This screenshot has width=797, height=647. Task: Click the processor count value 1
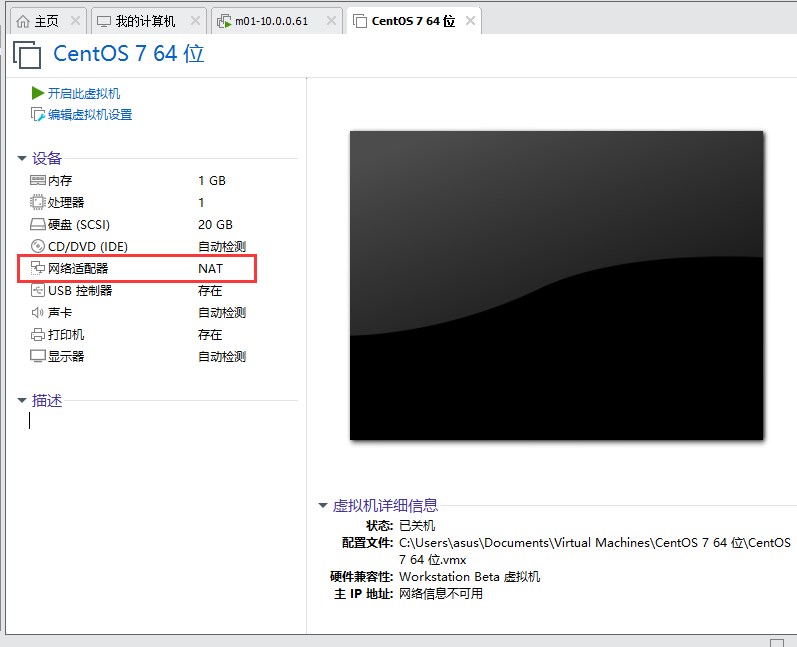coord(201,202)
